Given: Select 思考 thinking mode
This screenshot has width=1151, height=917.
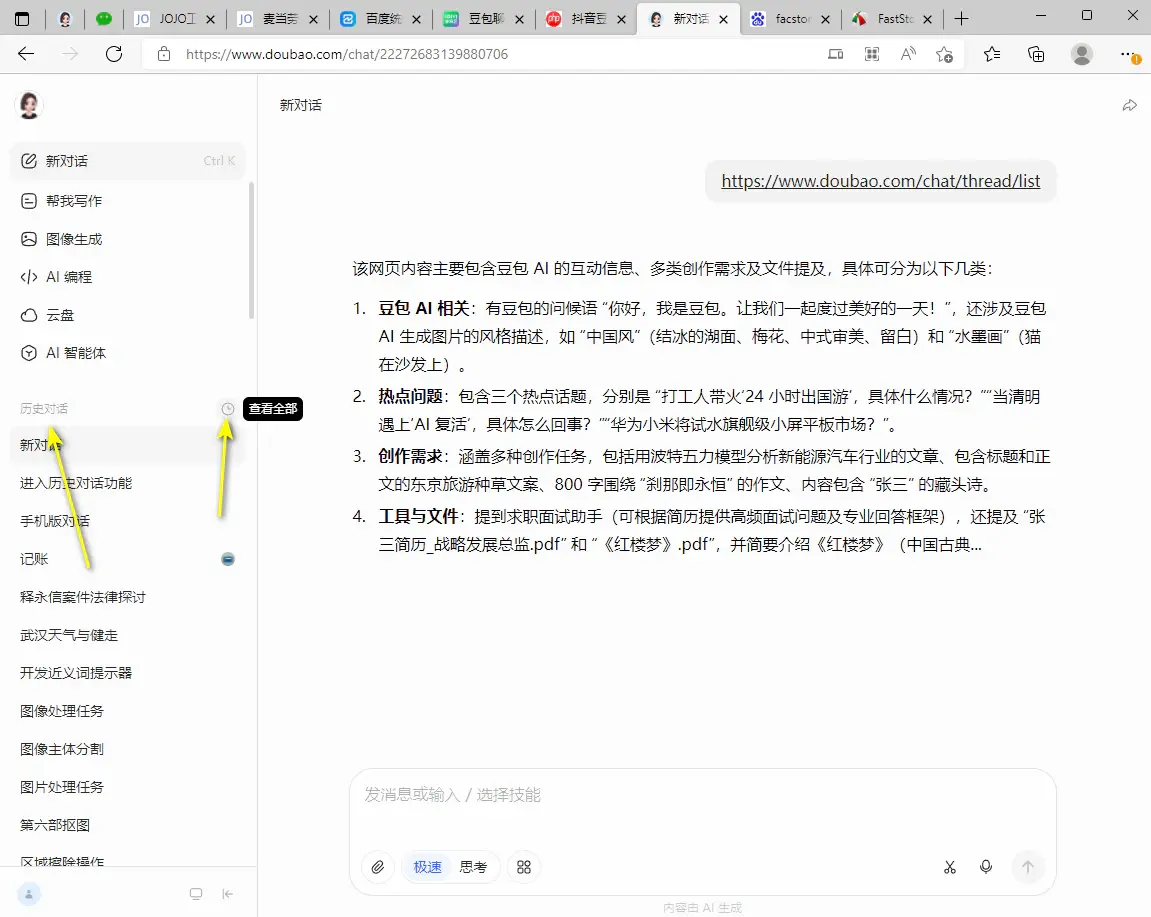Looking at the screenshot, I should pos(473,867).
